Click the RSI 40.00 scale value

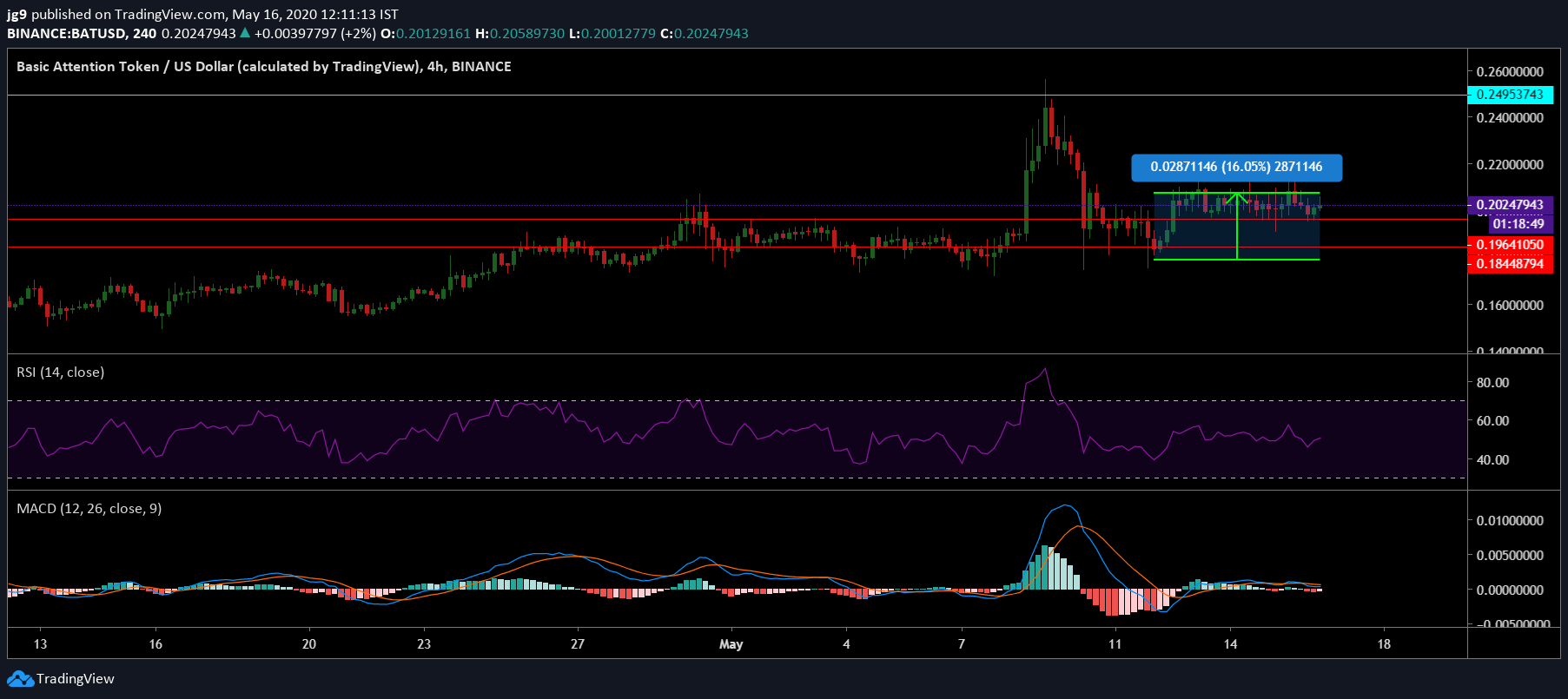click(1492, 460)
